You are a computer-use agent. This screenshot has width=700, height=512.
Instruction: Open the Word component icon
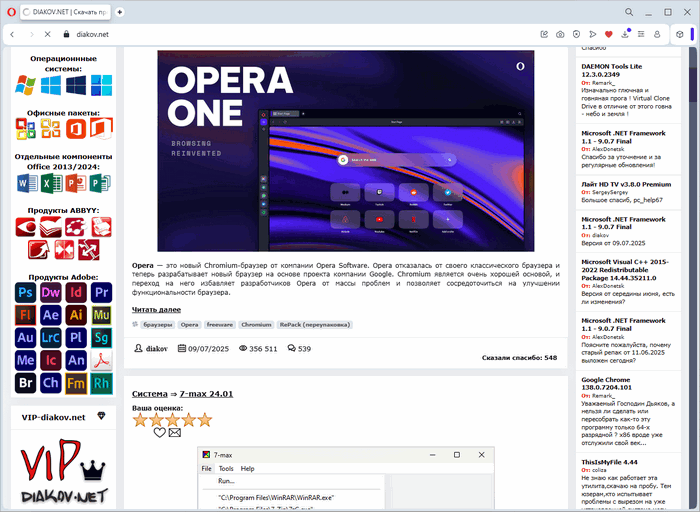point(27,183)
